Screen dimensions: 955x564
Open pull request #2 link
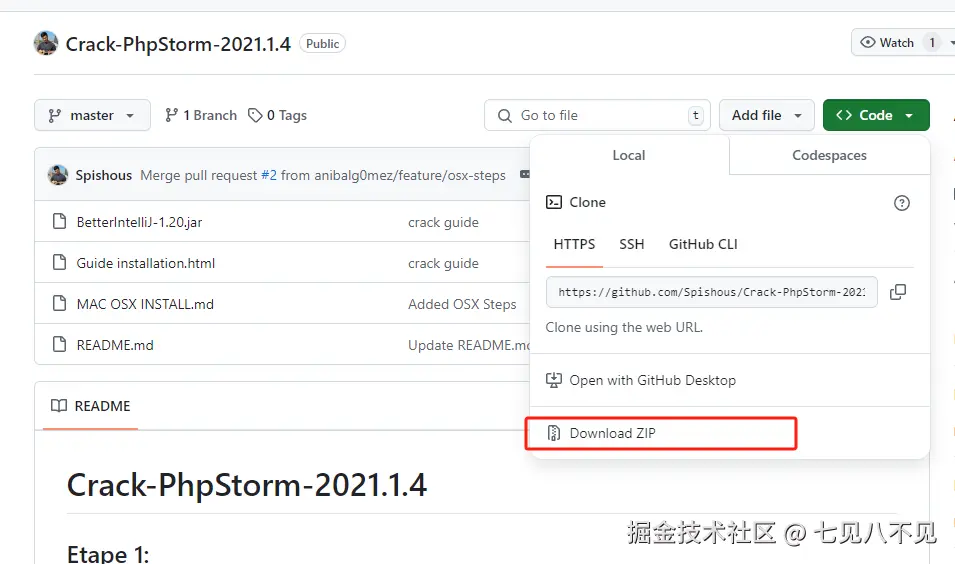point(269,175)
